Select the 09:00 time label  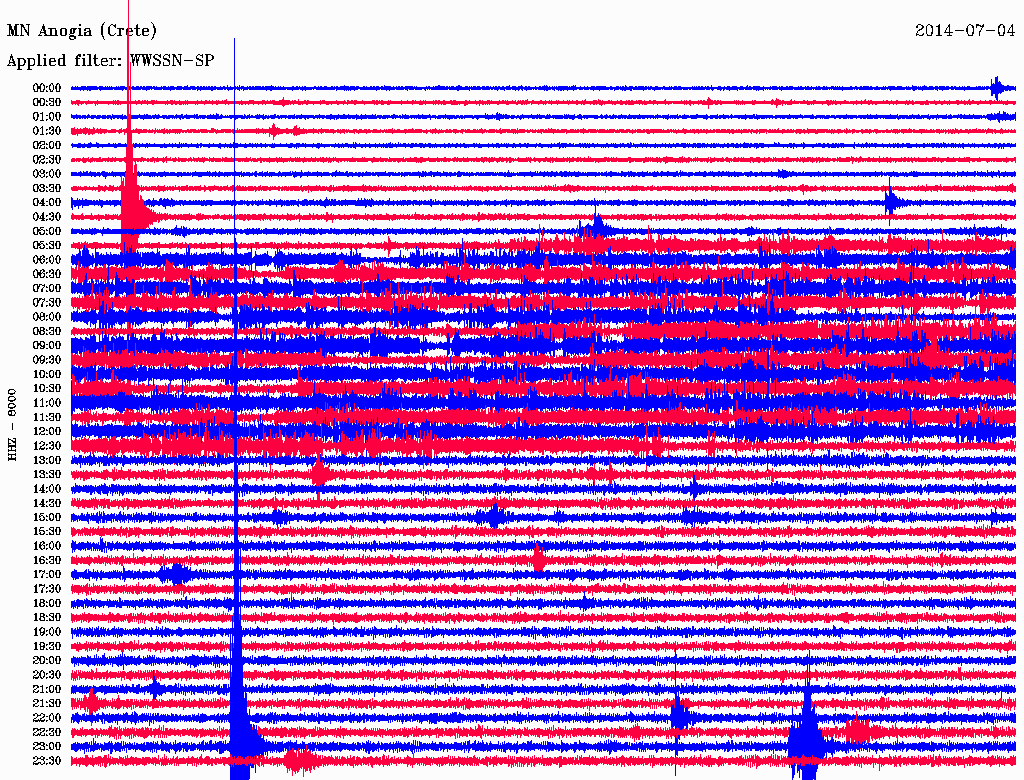pos(47,346)
